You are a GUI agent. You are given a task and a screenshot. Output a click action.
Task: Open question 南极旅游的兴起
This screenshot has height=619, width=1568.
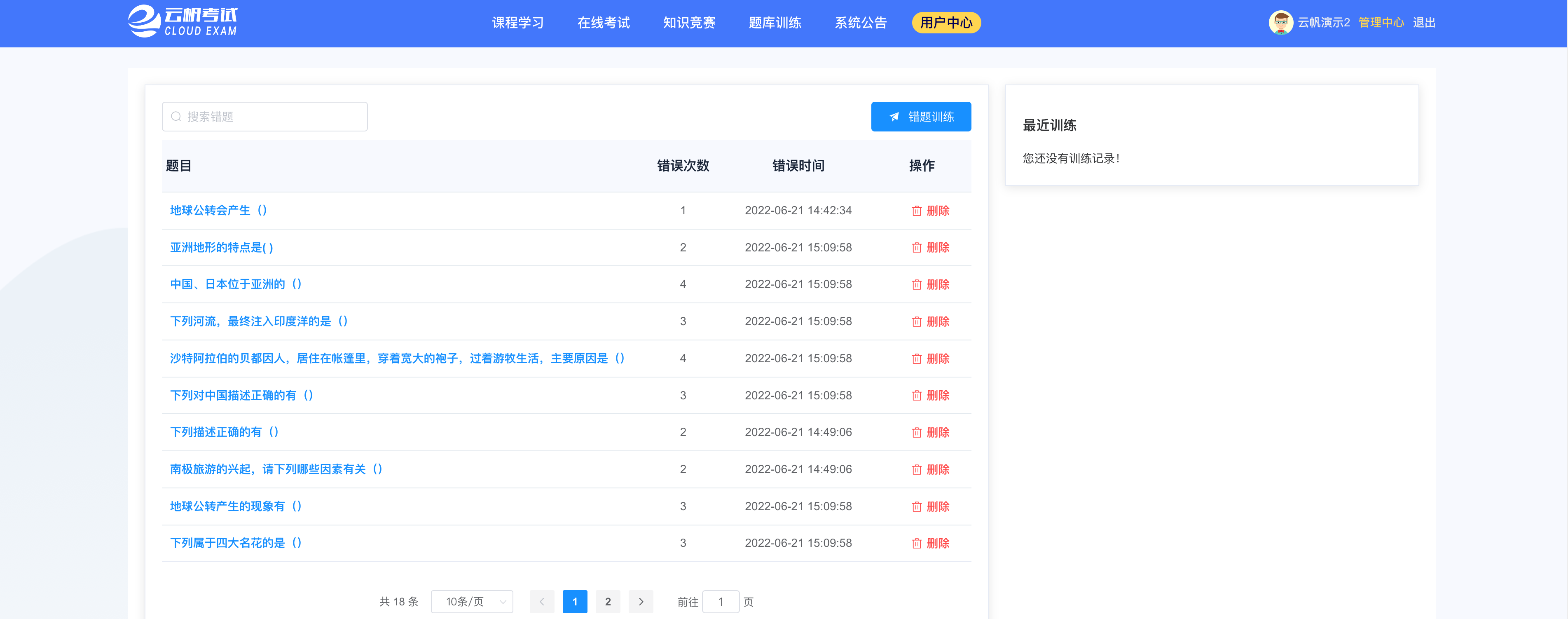coord(276,469)
